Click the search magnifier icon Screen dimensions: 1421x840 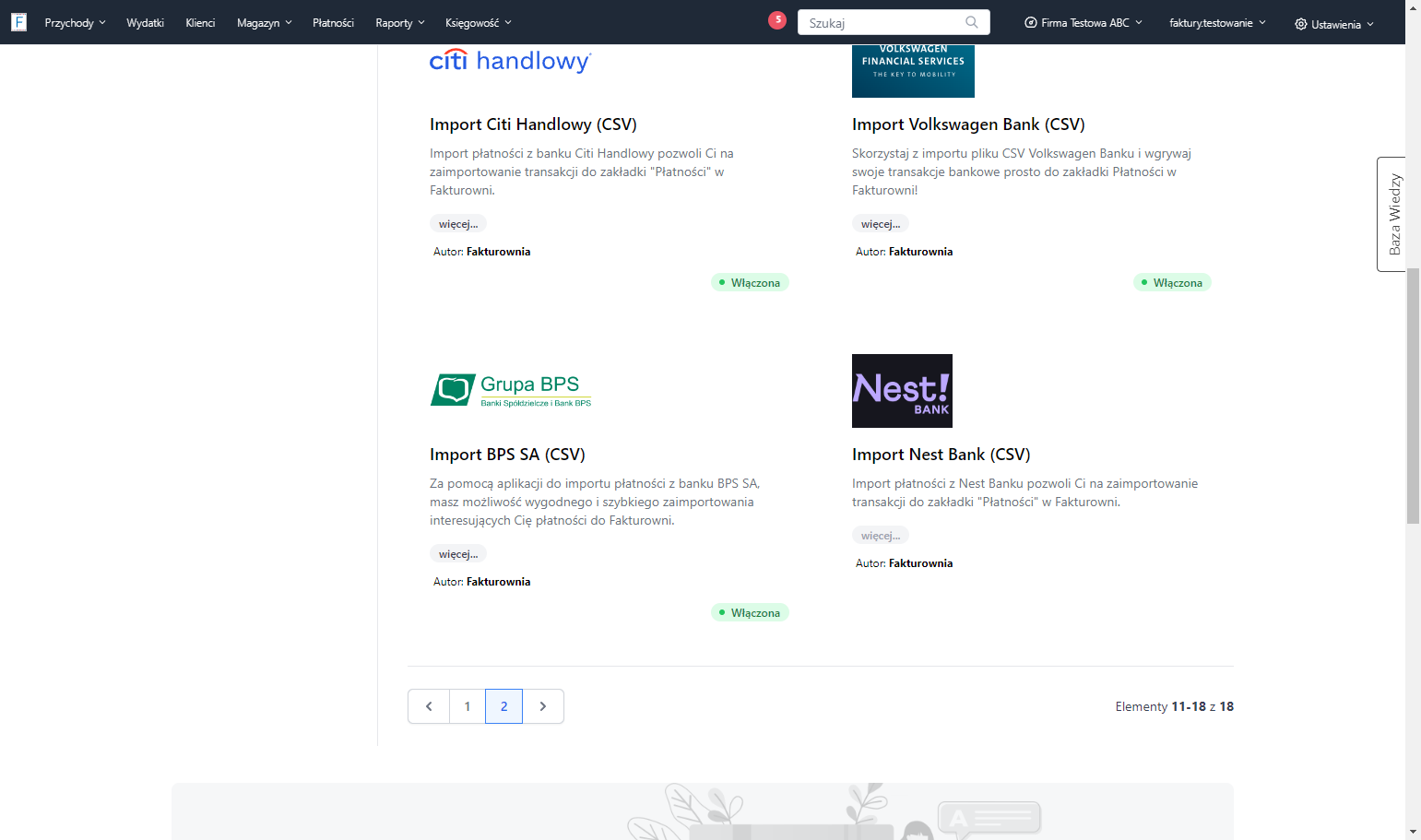click(972, 22)
